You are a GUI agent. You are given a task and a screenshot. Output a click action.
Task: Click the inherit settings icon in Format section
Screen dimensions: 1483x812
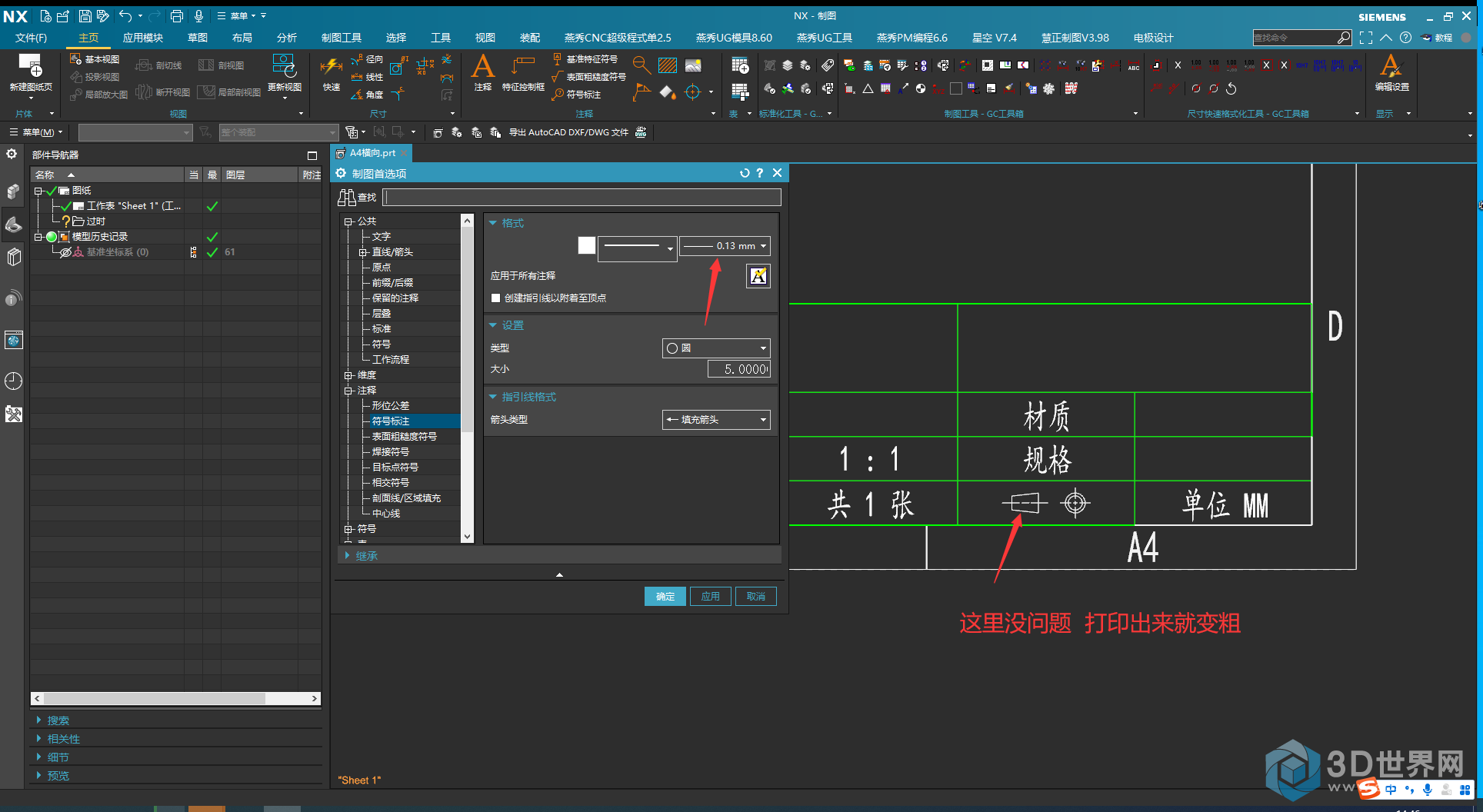[758, 276]
